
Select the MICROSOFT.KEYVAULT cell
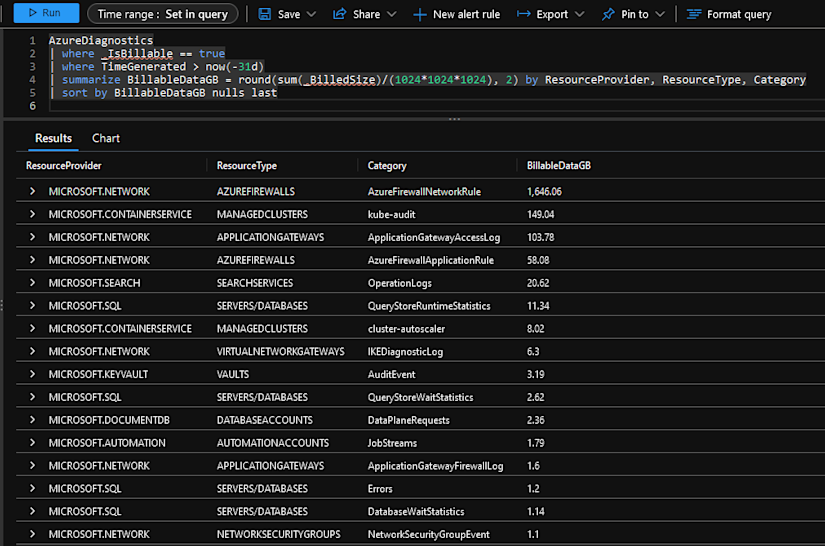click(x=98, y=375)
